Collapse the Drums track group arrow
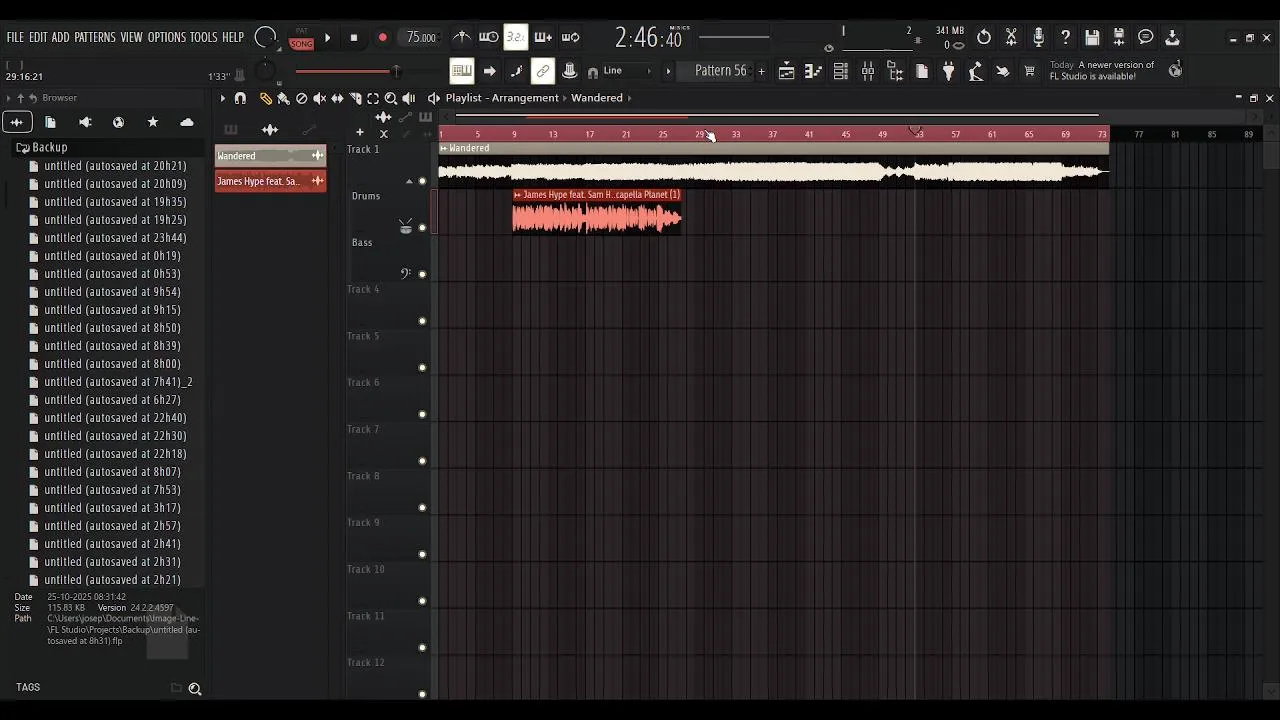This screenshot has height=720, width=1280. pyautogui.click(x=408, y=181)
